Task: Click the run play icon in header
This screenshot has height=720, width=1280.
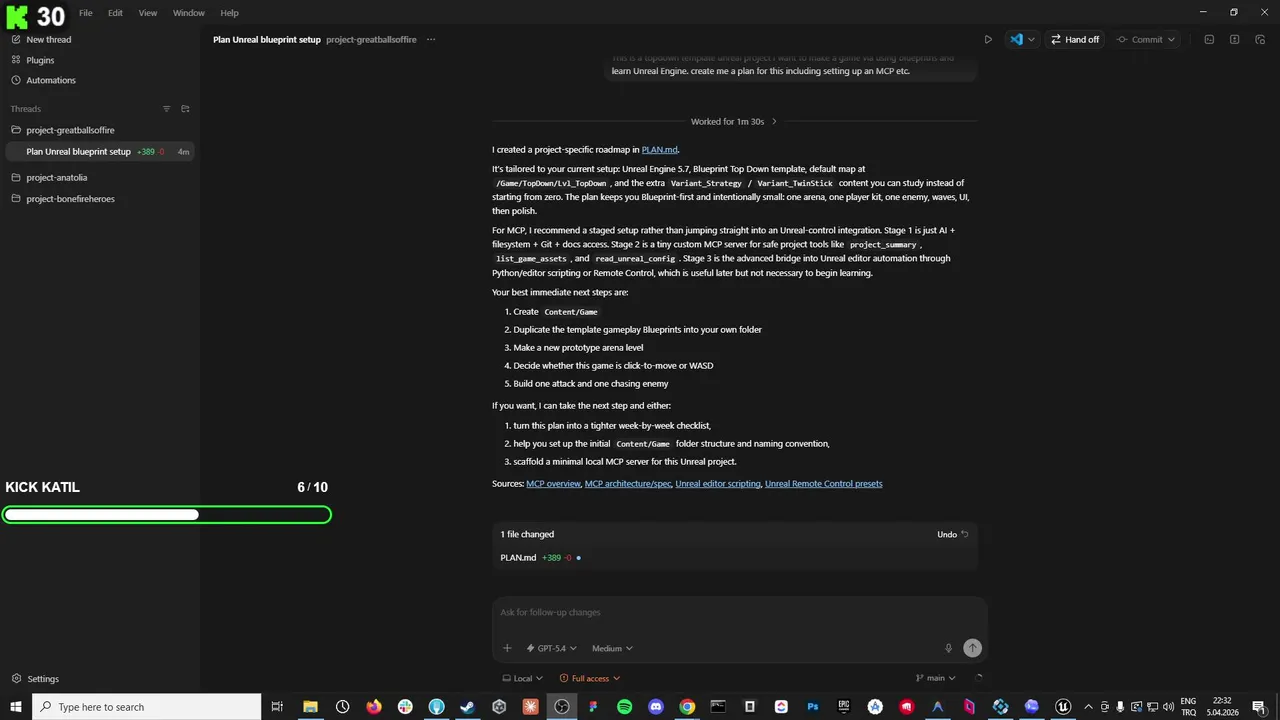Action: (988, 40)
